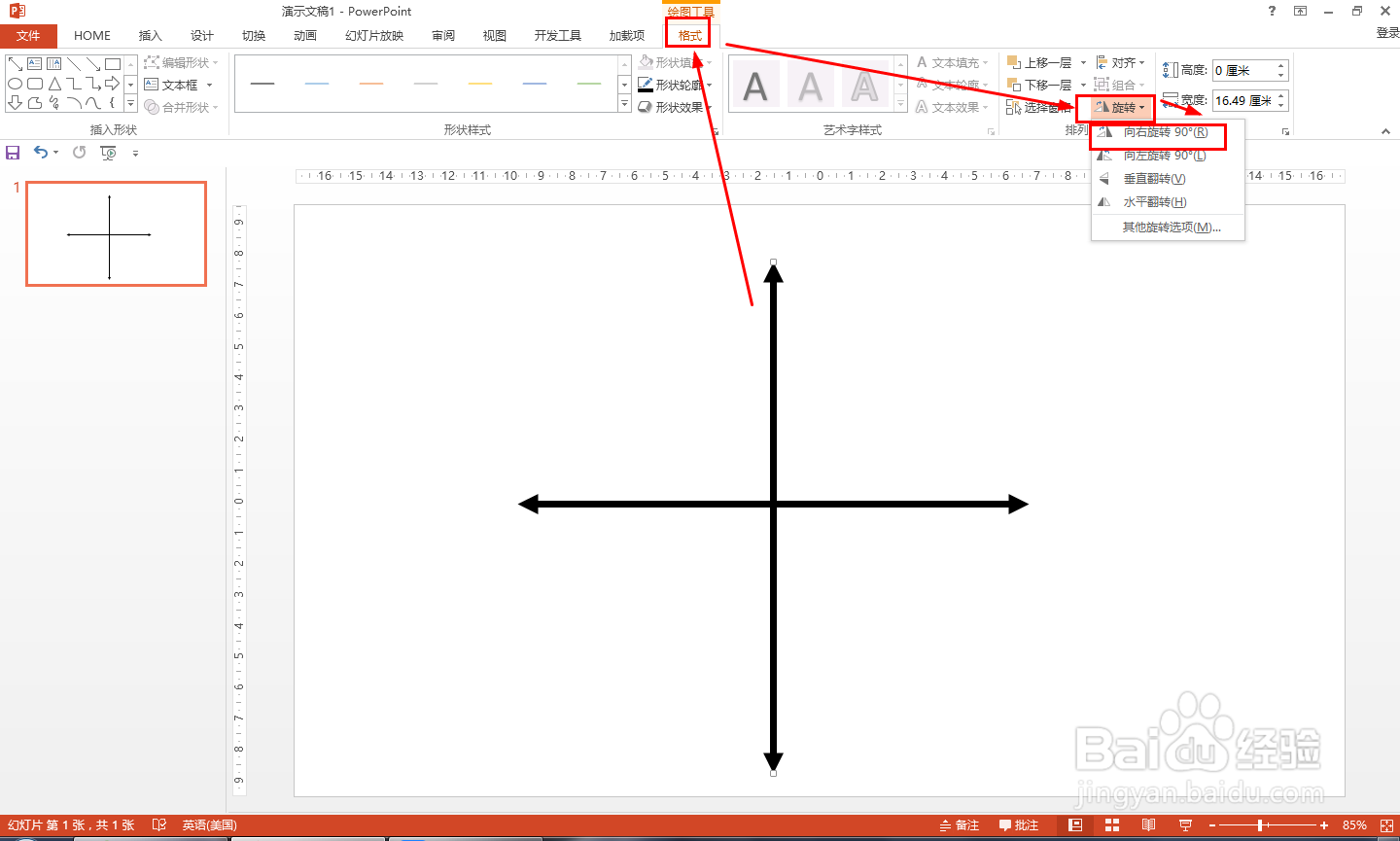This screenshot has width=1400, height=841.
Task: Click the 宽度 width input field
Action: coord(1250,100)
